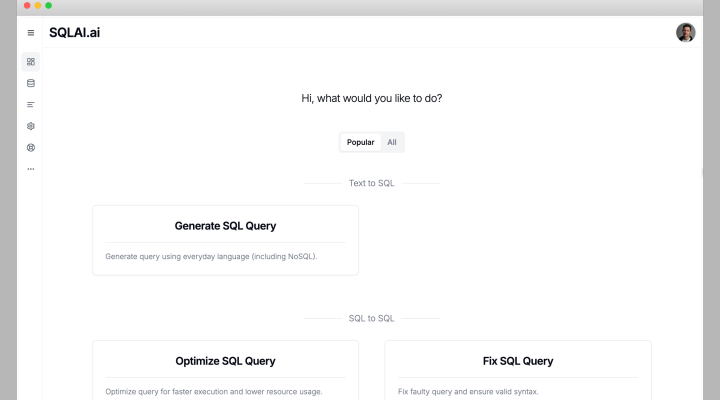Click the macOS green maximize button
Viewport: 720px width, 400px height.
[48, 6]
